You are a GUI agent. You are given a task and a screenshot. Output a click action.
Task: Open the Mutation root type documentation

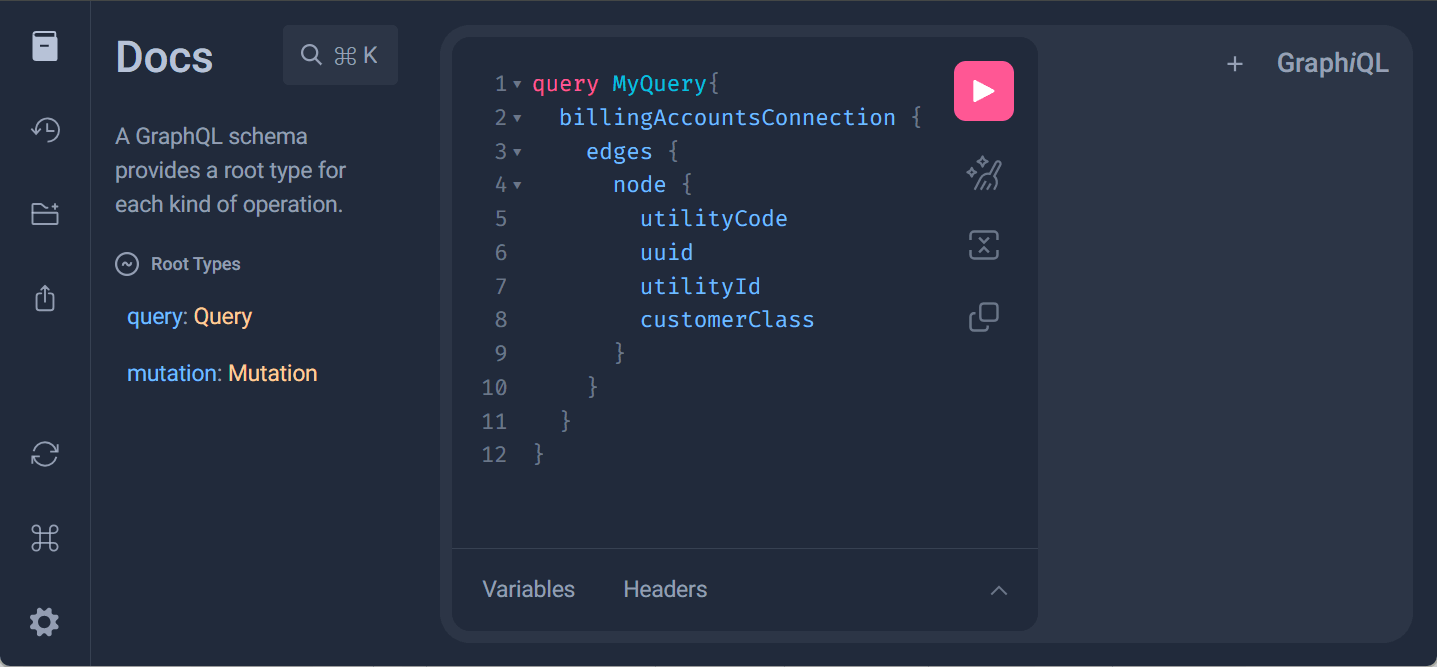point(273,372)
